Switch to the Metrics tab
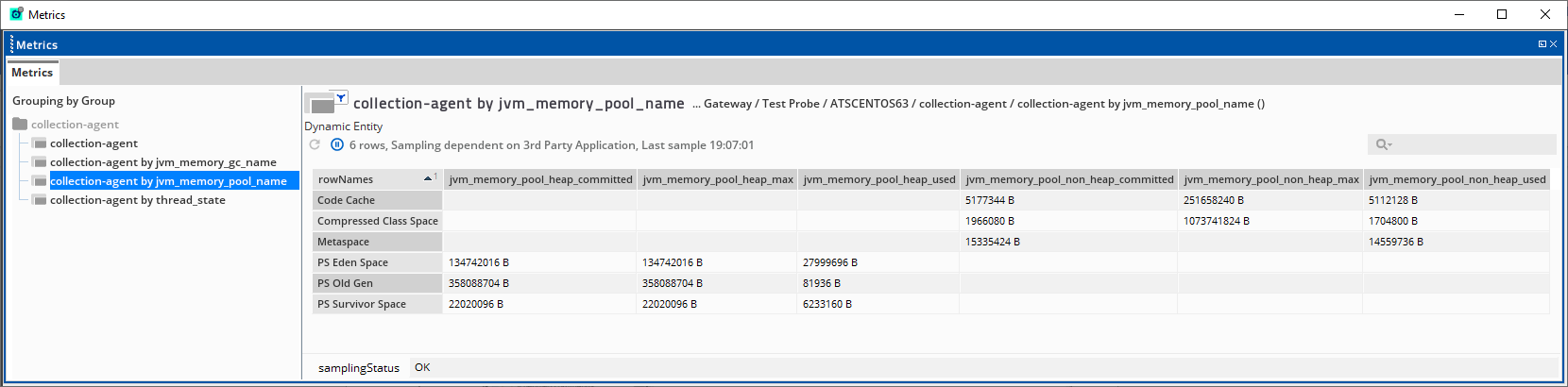Image resolution: width=1568 pixels, height=387 pixels. point(32,73)
